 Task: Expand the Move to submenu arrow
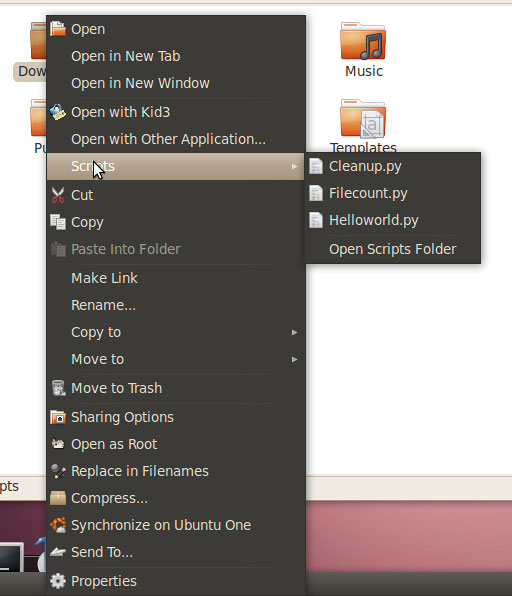point(294,359)
